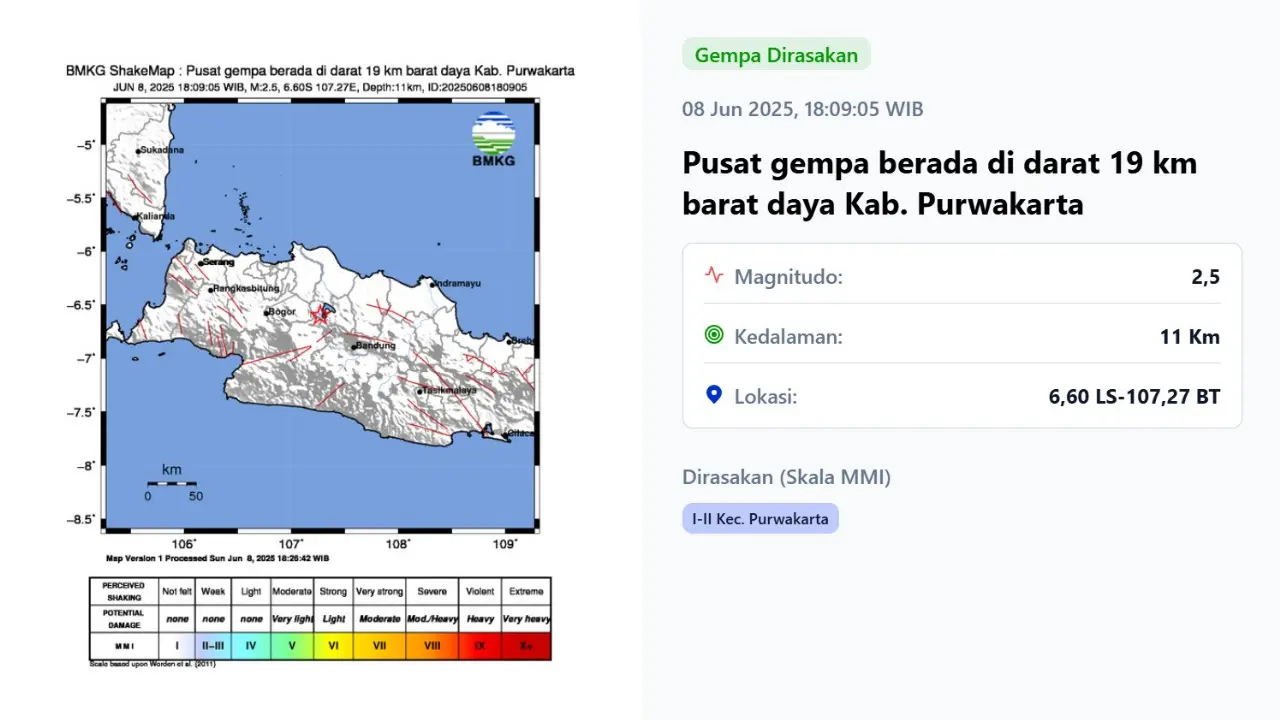Click the I-II Kec. Purwakarta MMI tag
The image size is (1280, 720).
(x=760, y=519)
